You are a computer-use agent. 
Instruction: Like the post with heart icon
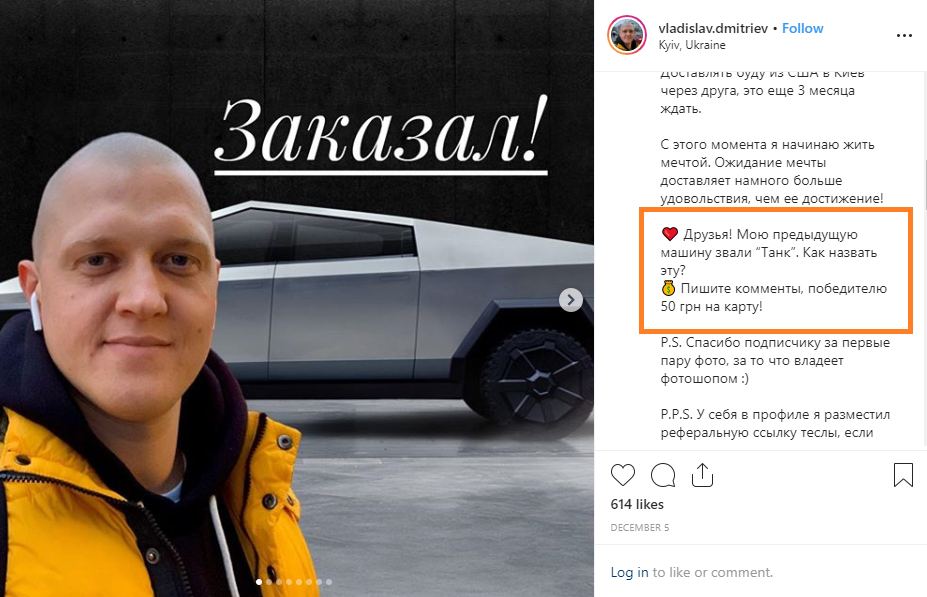[623, 475]
